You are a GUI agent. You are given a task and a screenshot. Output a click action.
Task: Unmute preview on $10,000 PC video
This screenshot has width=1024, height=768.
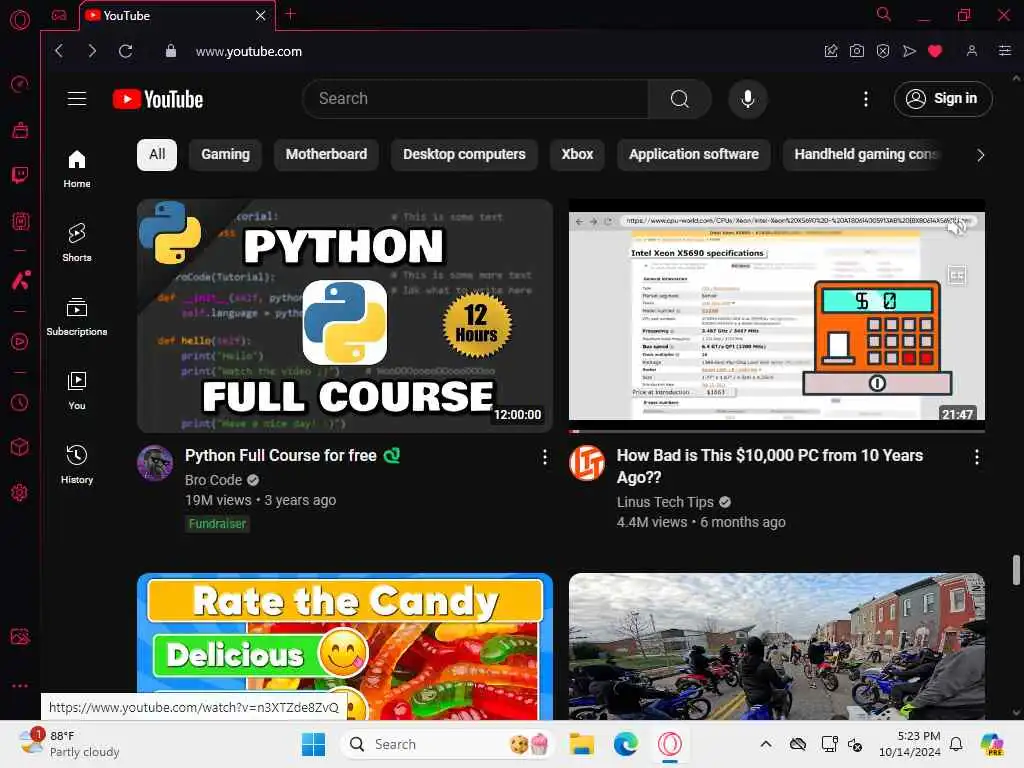click(957, 228)
